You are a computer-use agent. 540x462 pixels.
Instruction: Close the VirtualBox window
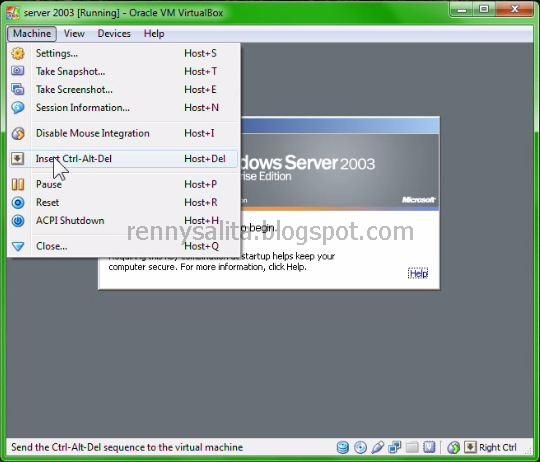coord(515,10)
